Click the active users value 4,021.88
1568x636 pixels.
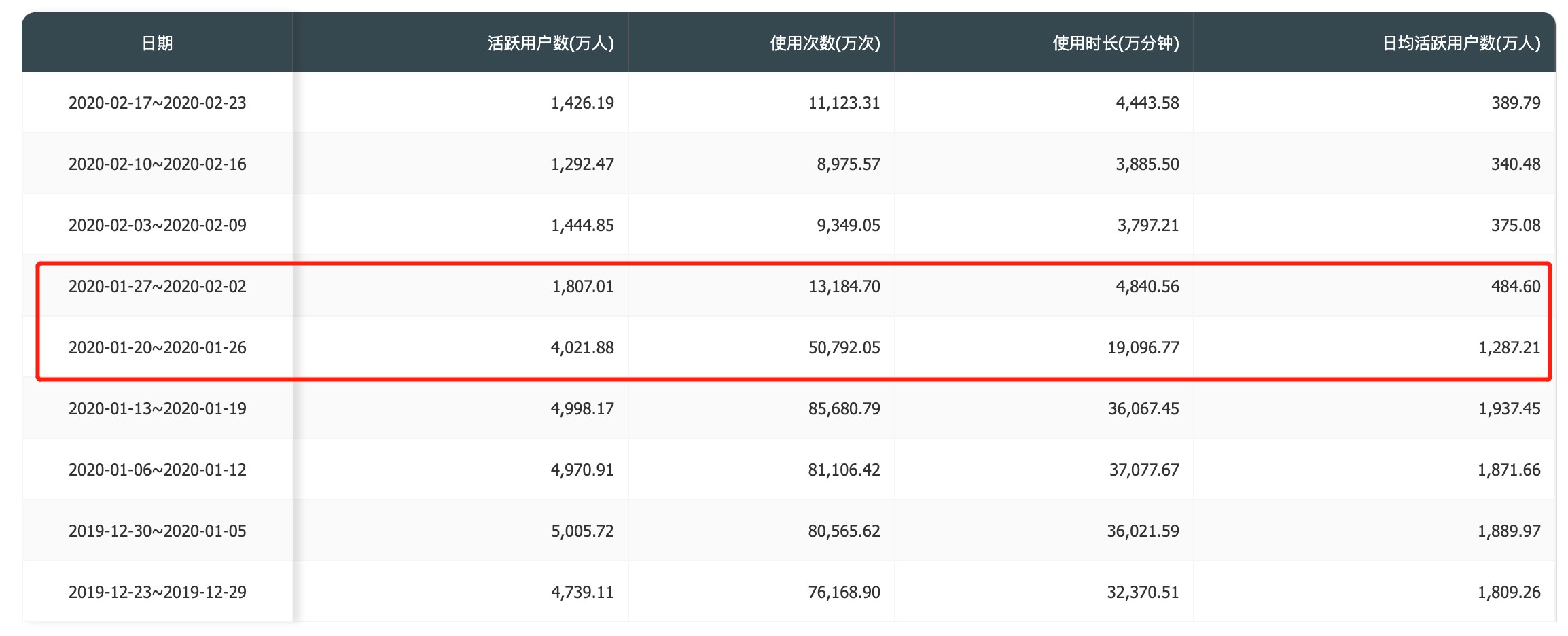[582, 348]
